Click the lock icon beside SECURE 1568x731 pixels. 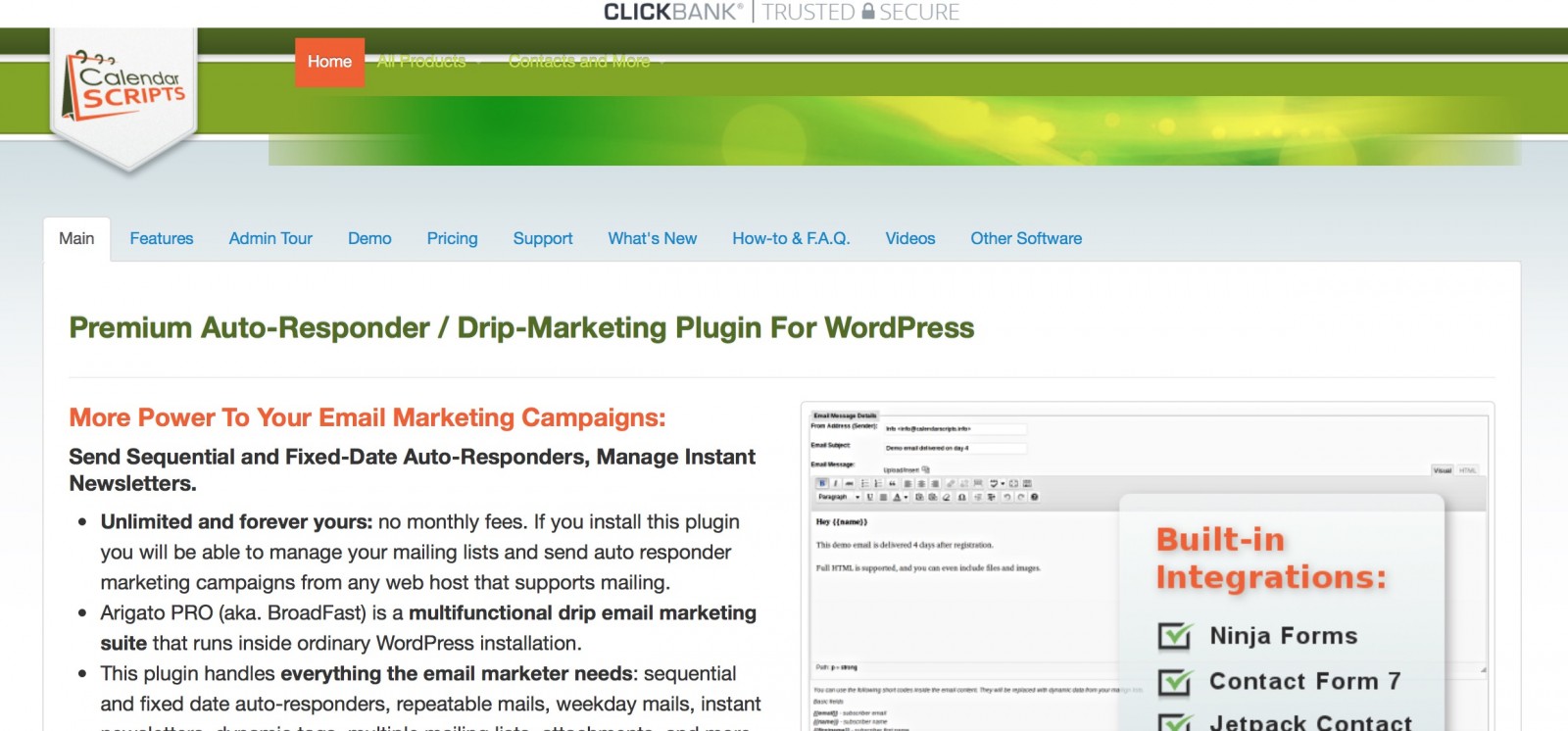point(867,12)
